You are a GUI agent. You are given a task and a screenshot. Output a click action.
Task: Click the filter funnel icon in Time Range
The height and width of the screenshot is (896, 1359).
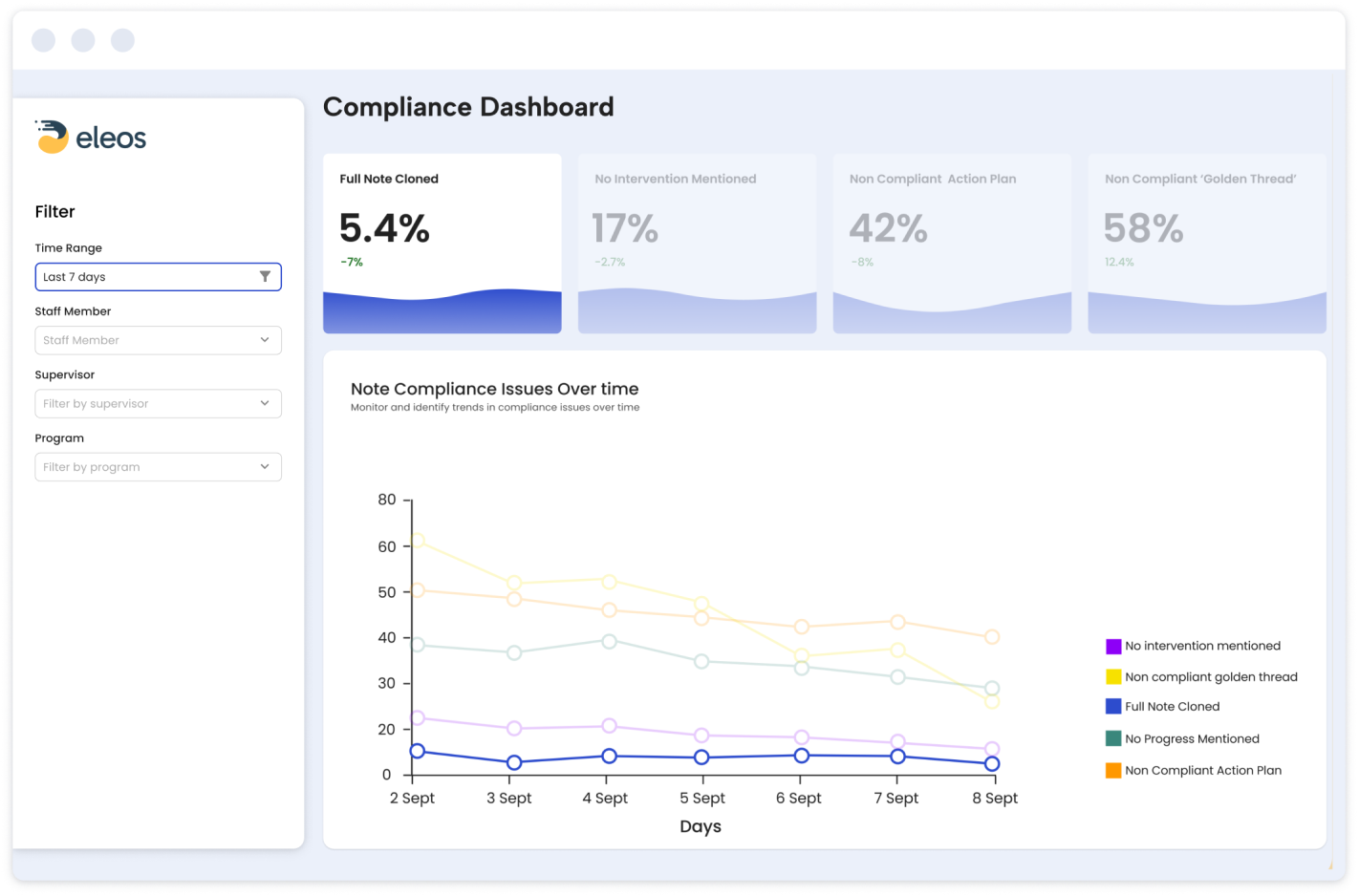point(265,276)
